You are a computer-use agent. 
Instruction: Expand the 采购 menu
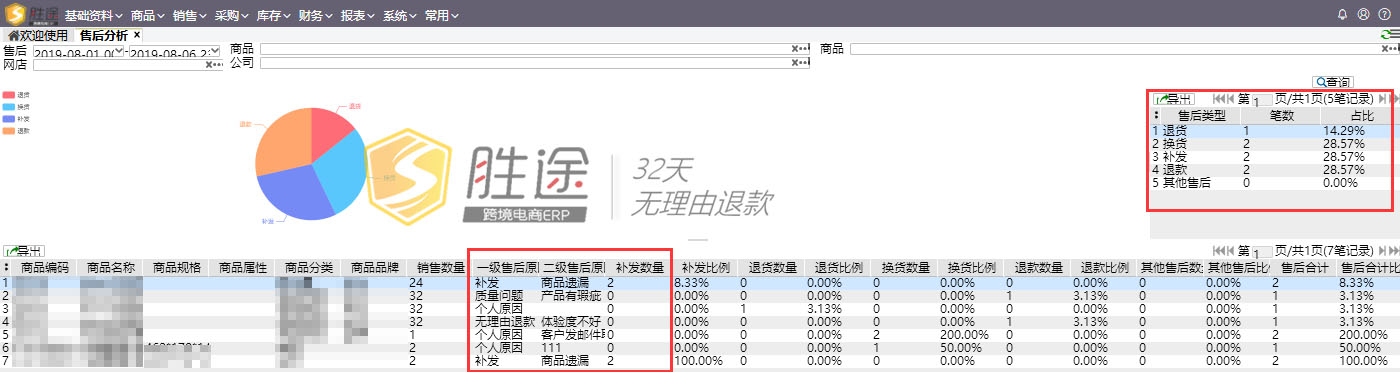(x=232, y=16)
